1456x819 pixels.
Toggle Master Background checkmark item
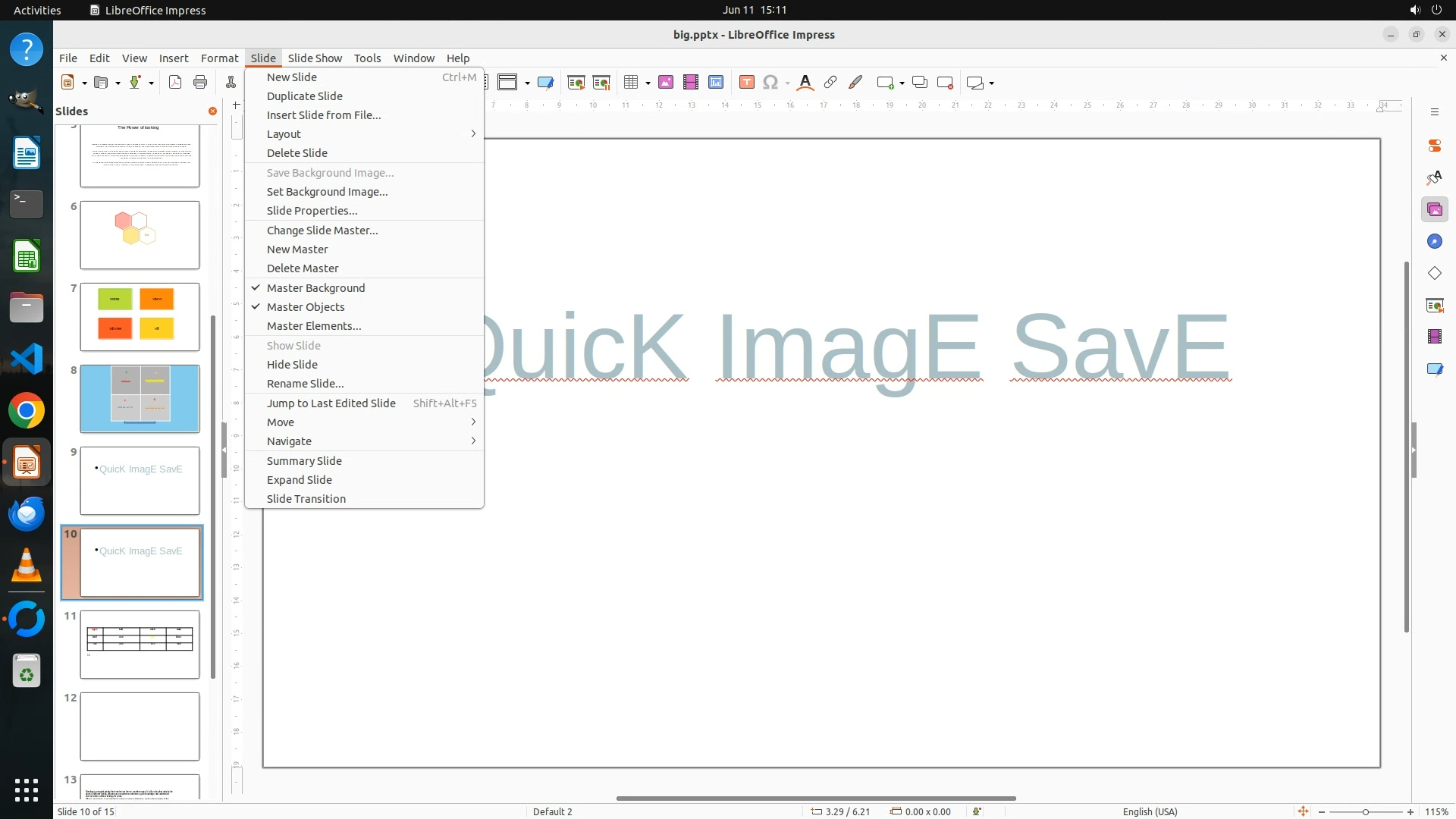pos(315,288)
